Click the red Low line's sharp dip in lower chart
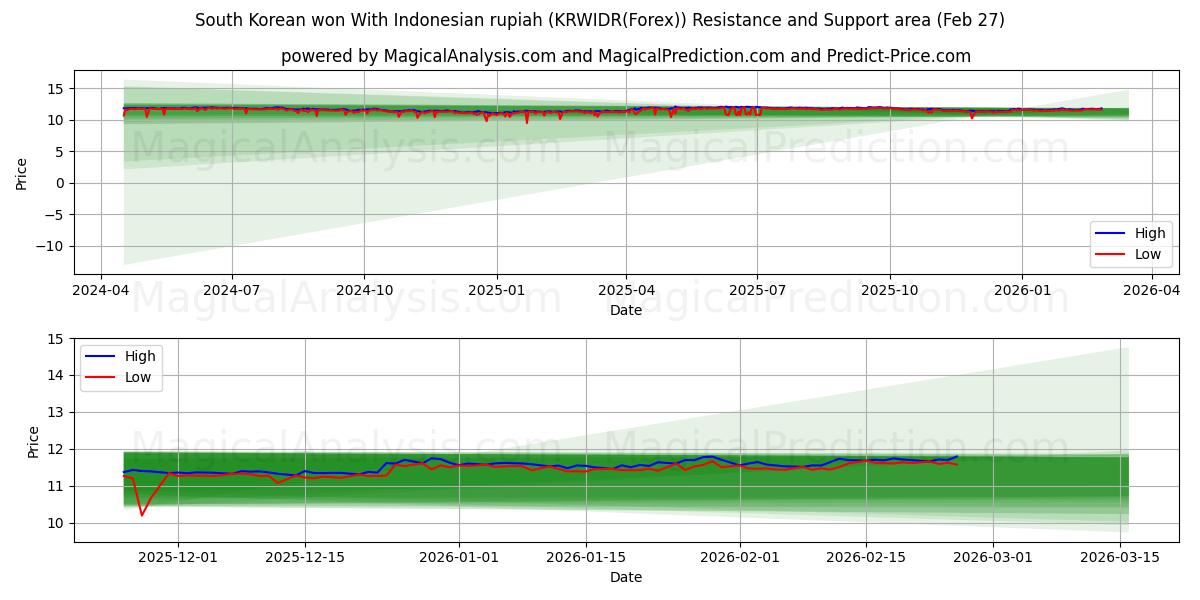Screen dimensions: 1200x600 [x=142, y=514]
